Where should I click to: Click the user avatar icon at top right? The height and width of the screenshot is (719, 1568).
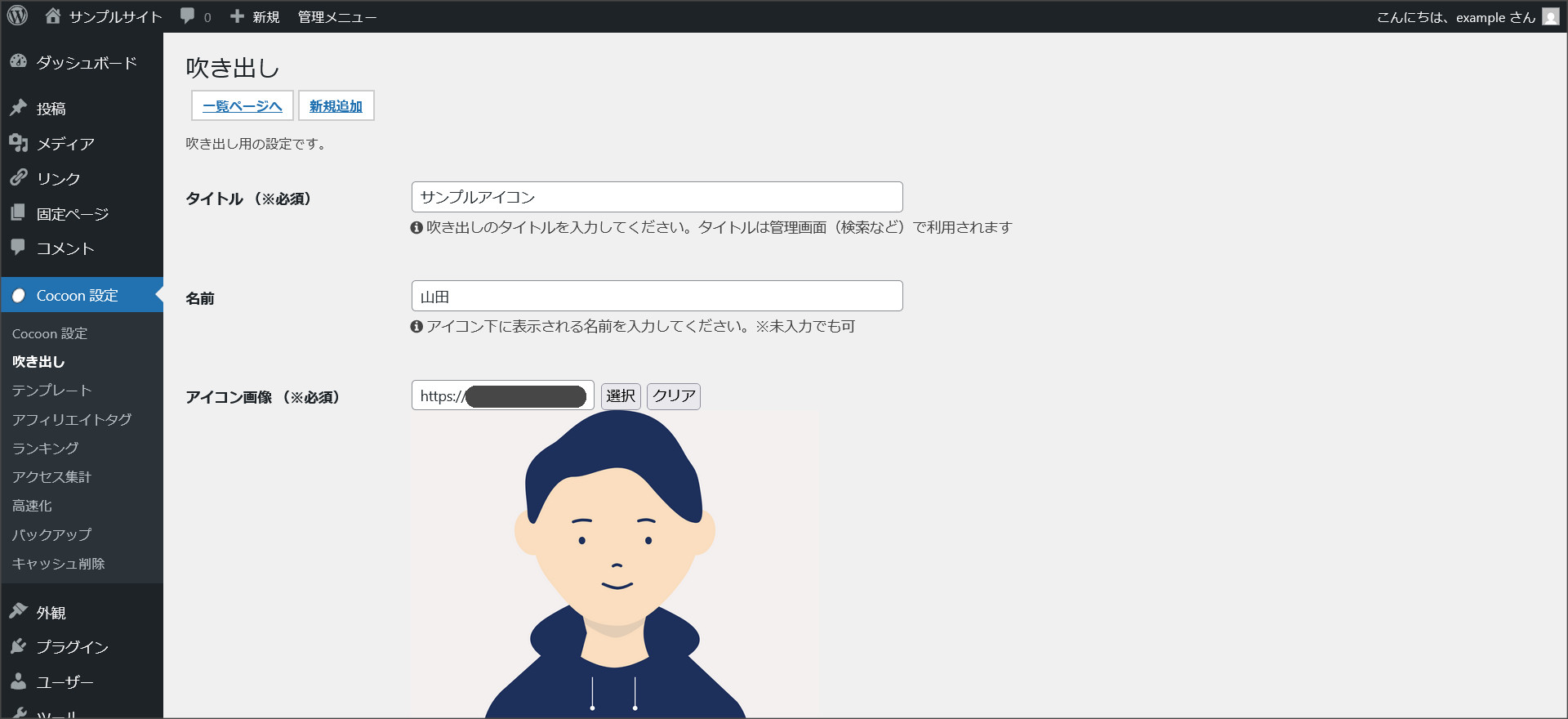(x=1551, y=16)
